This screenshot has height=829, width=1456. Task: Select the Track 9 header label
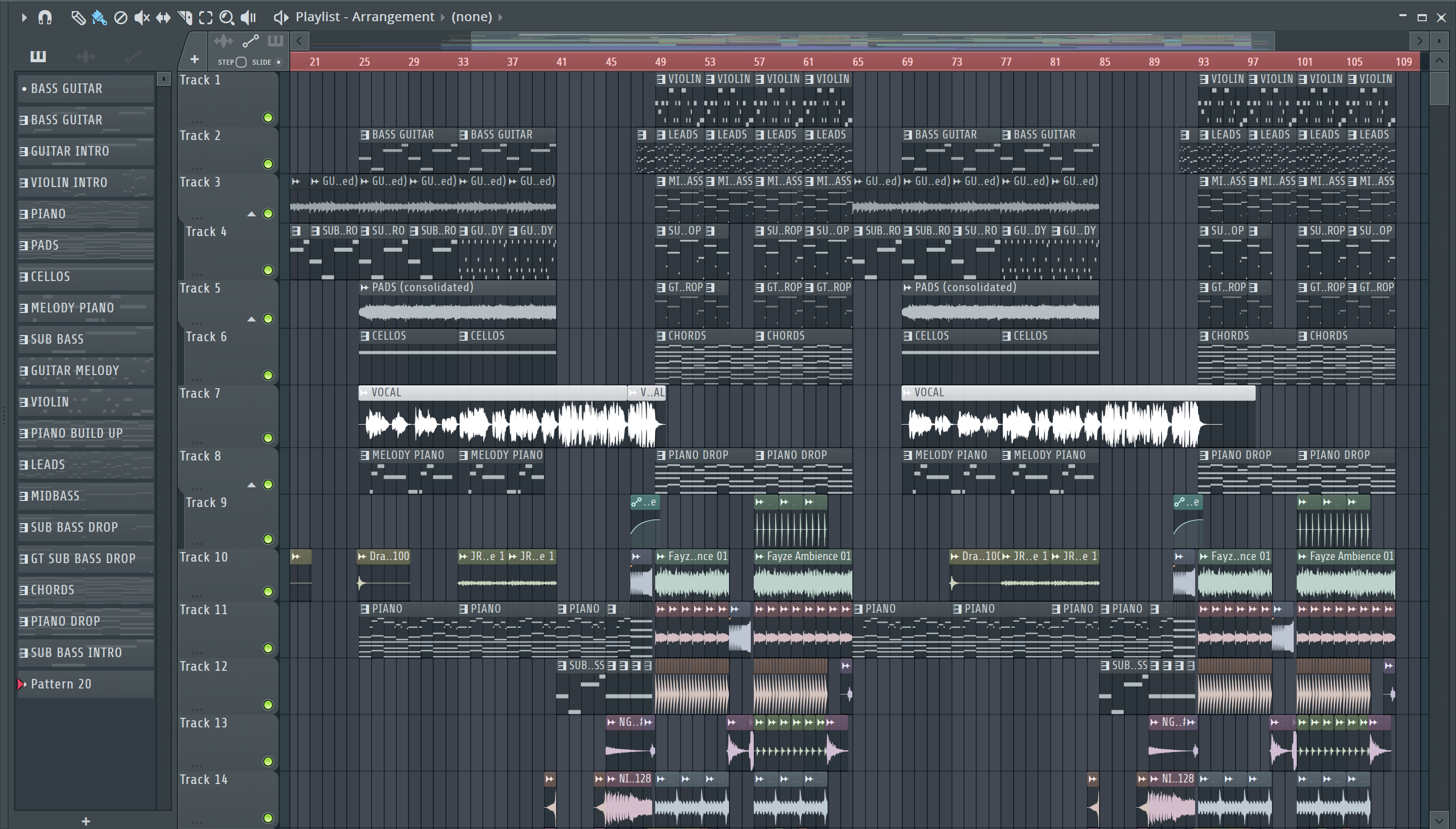point(206,503)
